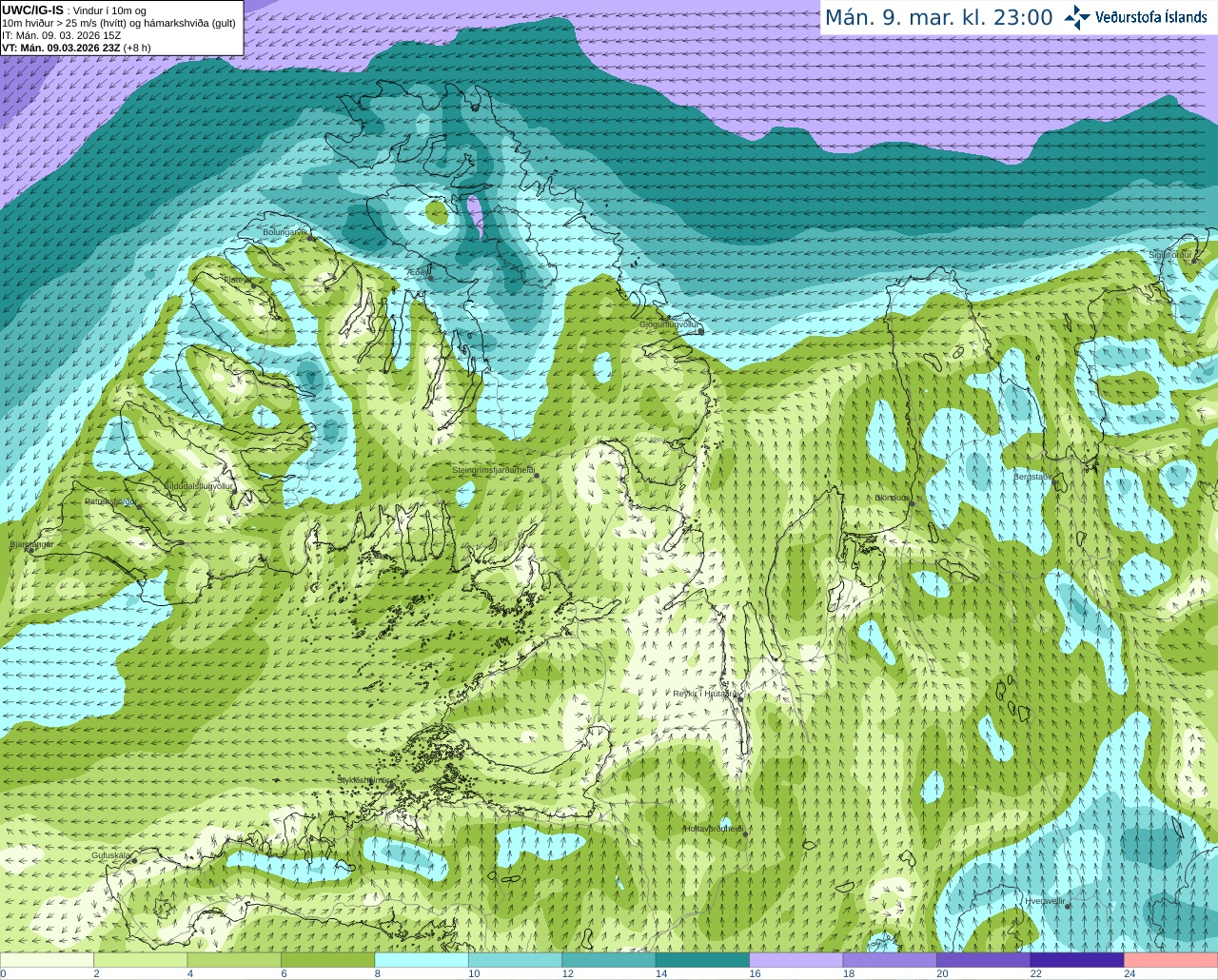Click the Steingrímsfjarðarheiði station label
This screenshot has height=980, width=1218.
(493, 470)
